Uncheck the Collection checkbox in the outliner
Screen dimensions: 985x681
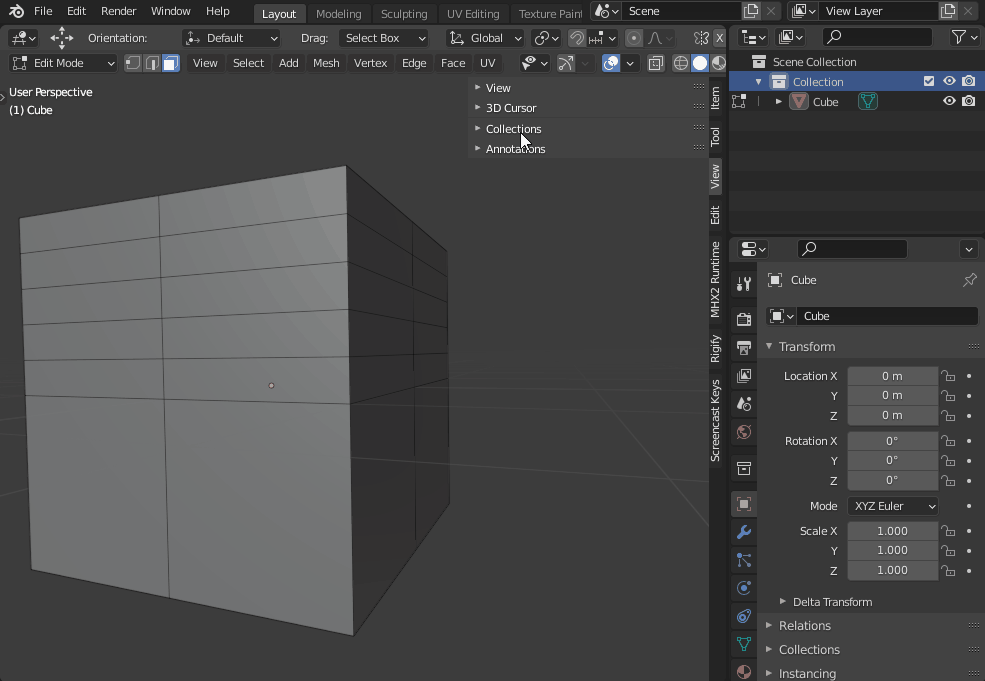(x=928, y=81)
